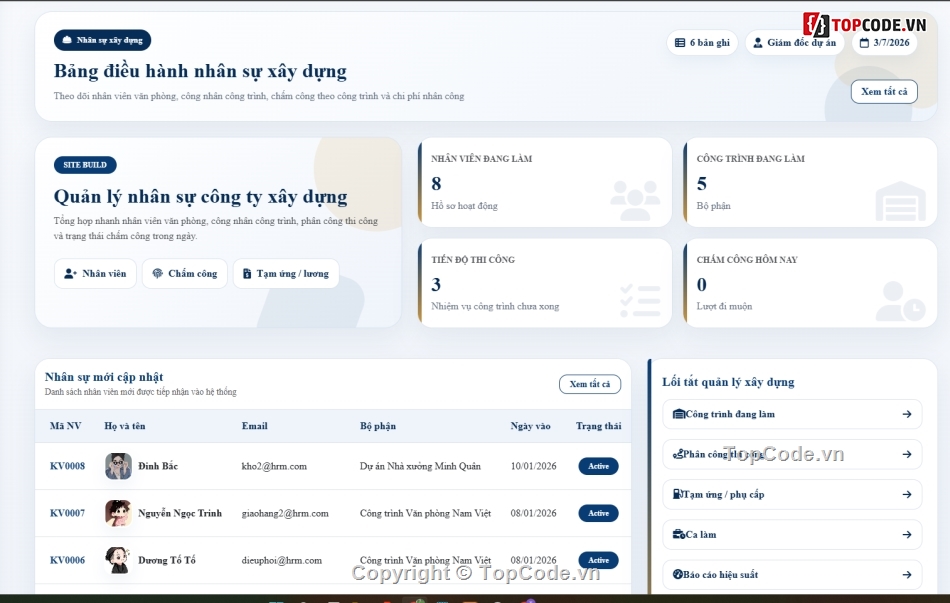Click the Họ và tên column header

[x=125, y=426]
